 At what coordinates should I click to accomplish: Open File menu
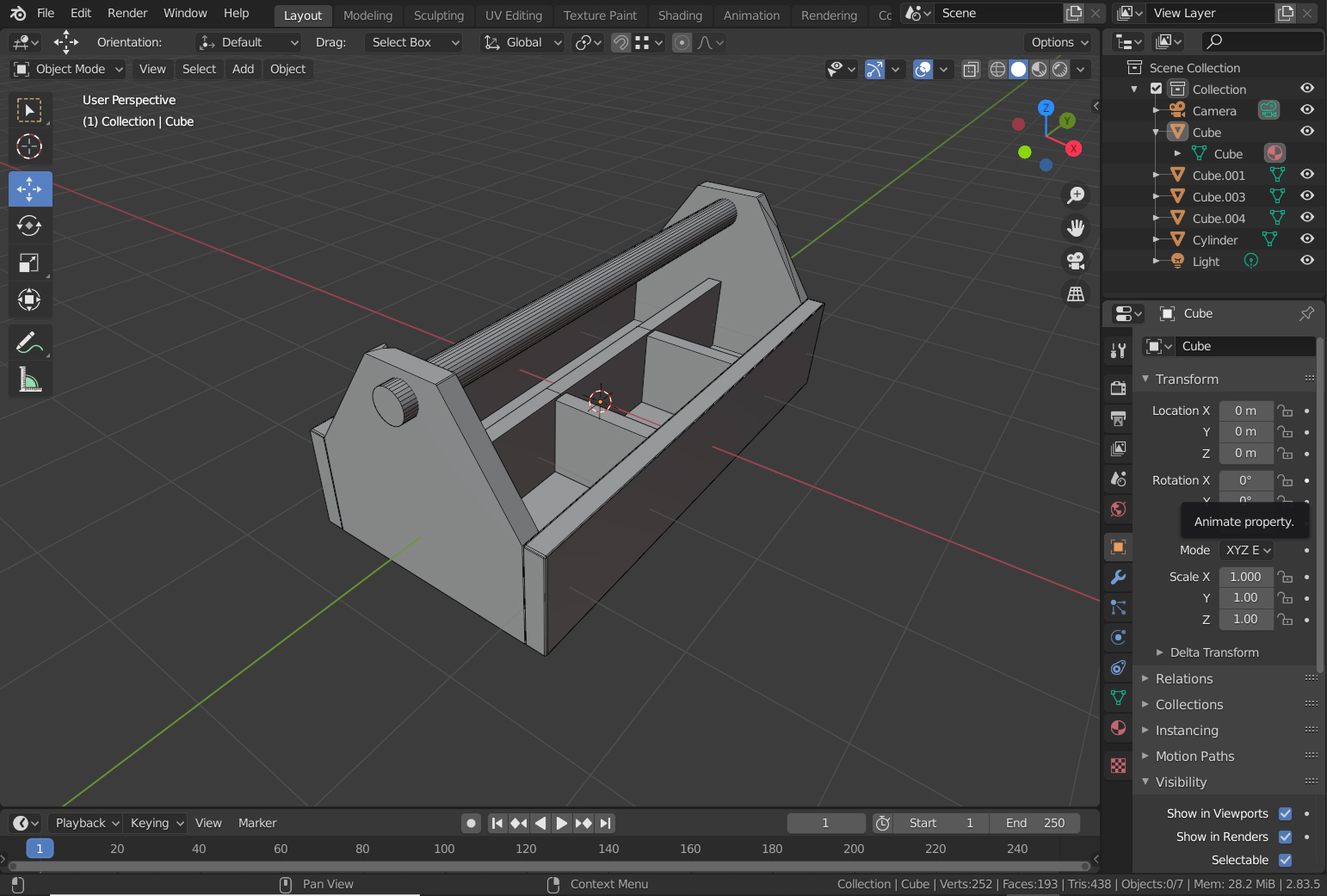click(x=46, y=13)
